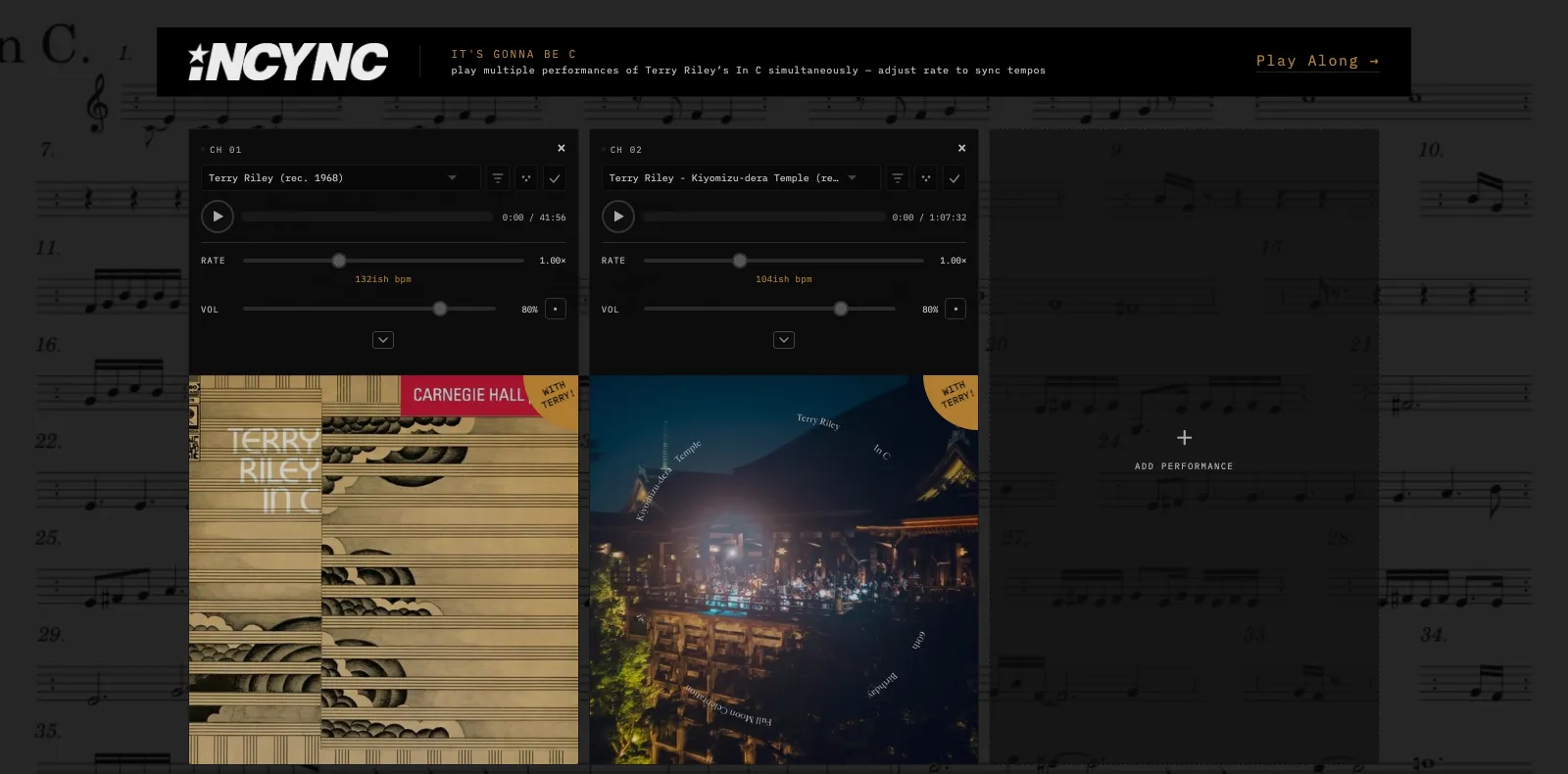Expand CH 01 panel with the chevron
Image resolution: width=1568 pixels, height=774 pixels.
click(383, 340)
